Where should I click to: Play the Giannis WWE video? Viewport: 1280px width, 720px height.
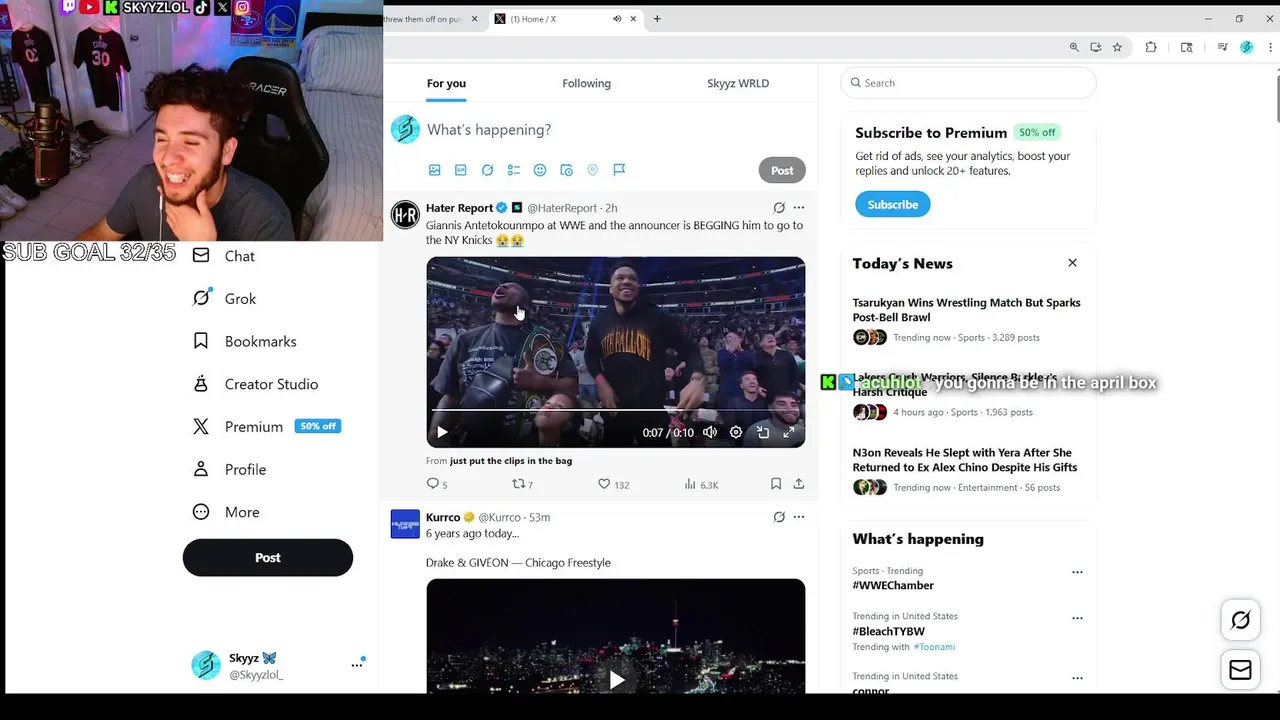(x=442, y=432)
